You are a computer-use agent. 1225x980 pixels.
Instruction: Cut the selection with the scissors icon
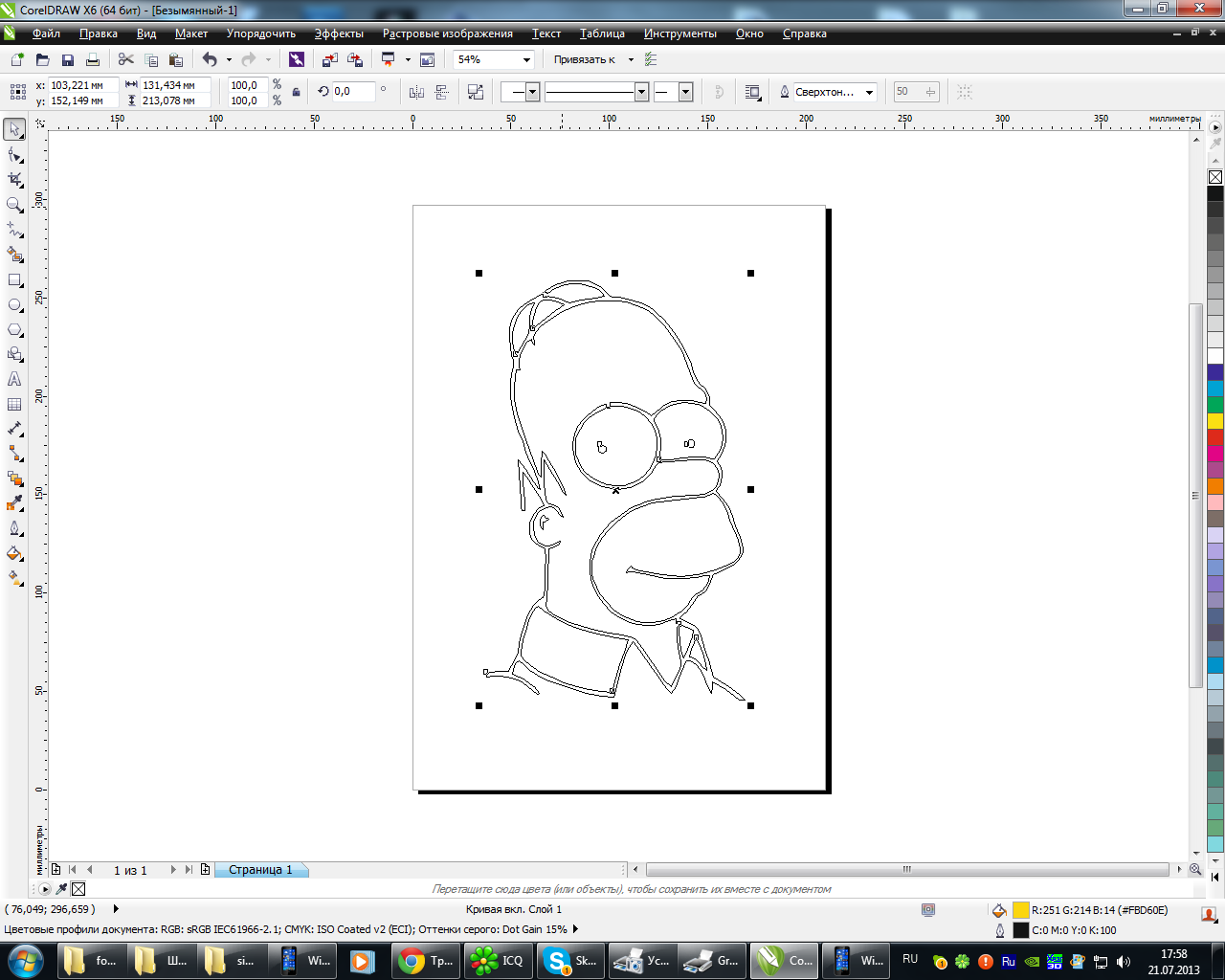[x=125, y=59]
